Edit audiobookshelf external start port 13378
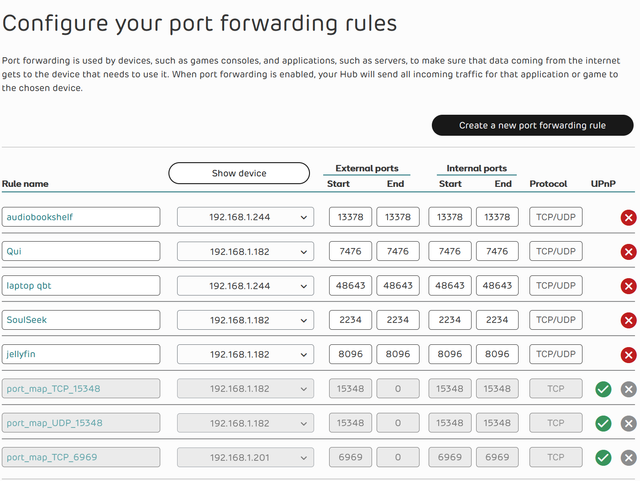640x481 pixels. [350, 217]
